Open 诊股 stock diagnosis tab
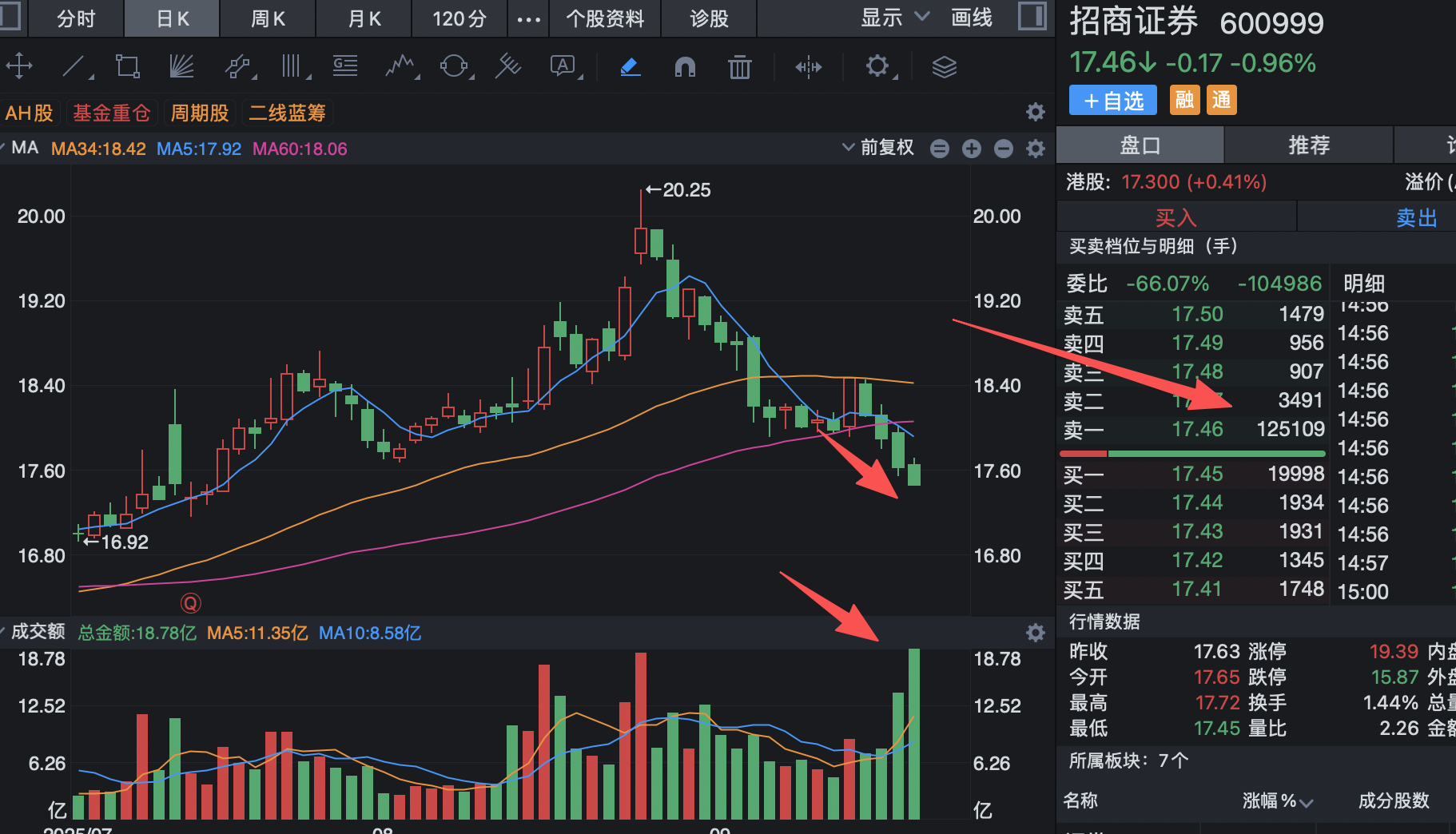The image size is (1456, 834). pyautogui.click(x=709, y=18)
